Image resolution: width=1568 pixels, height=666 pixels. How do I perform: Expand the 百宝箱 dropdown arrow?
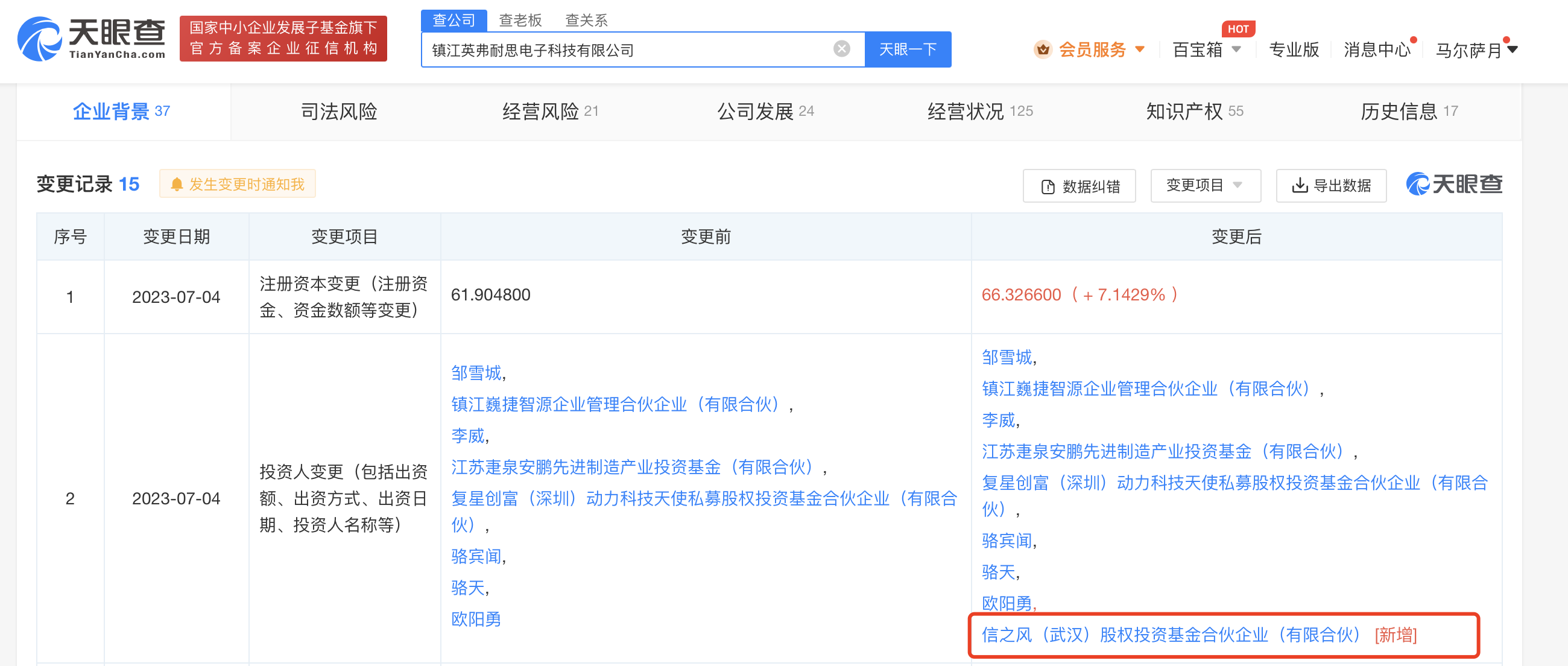1236,49
